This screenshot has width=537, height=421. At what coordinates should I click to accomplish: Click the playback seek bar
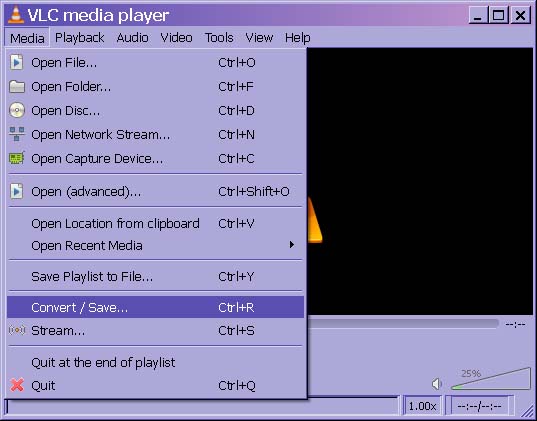(403, 324)
